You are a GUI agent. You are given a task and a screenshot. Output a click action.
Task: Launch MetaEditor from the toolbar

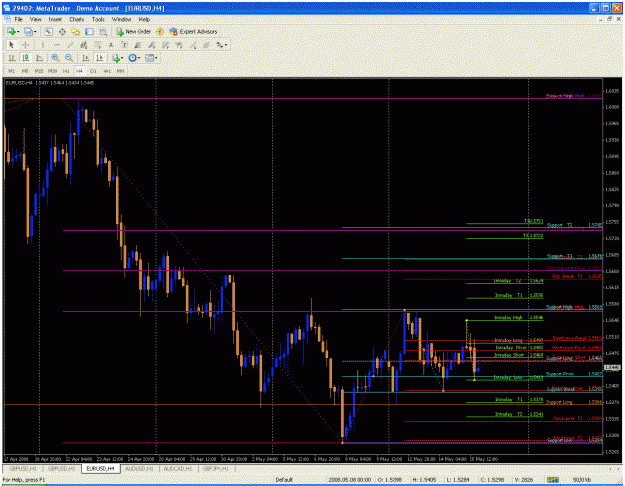[159, 31]
